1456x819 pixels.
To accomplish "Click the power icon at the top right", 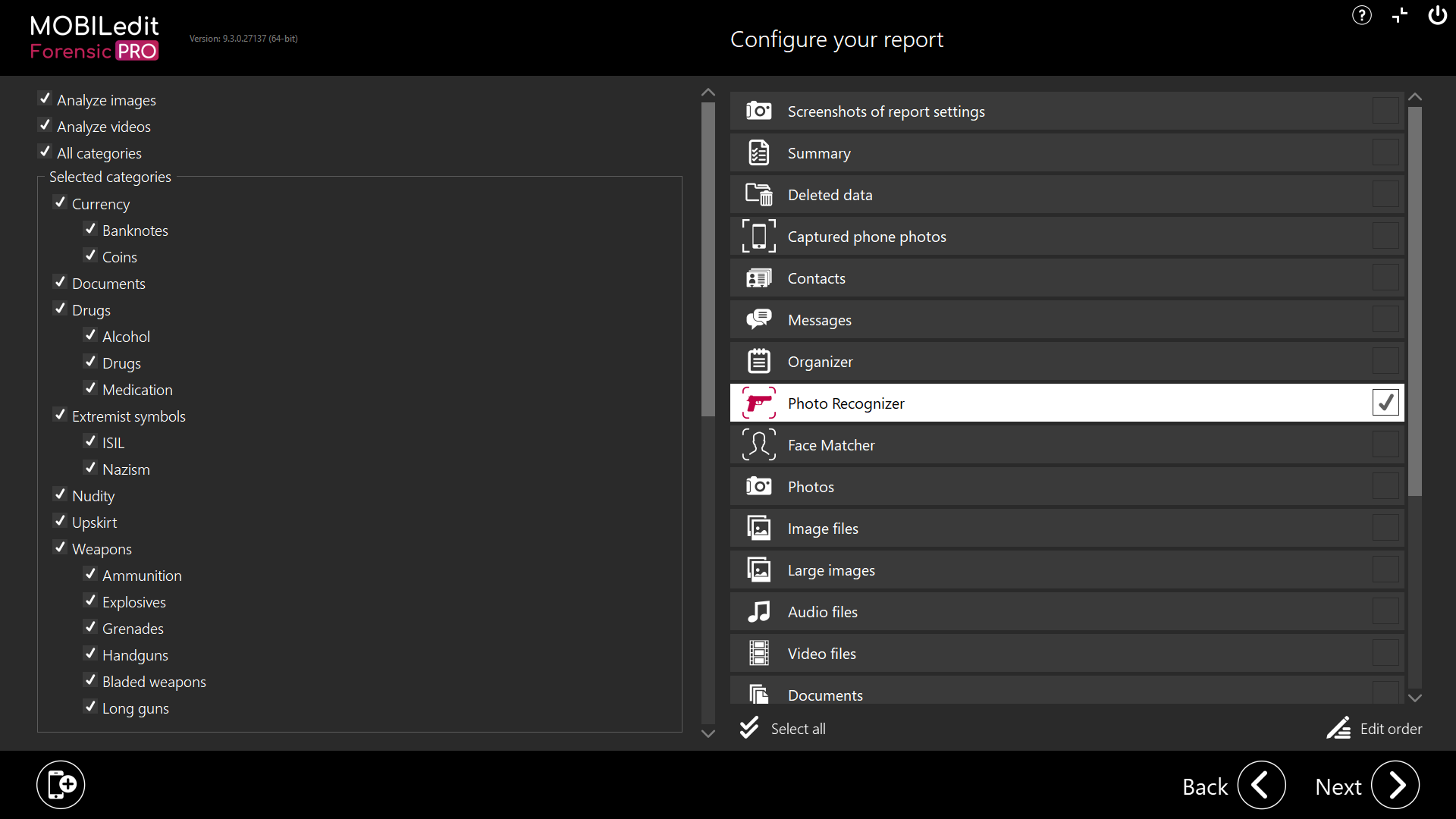I will (x=1437, y=15).
